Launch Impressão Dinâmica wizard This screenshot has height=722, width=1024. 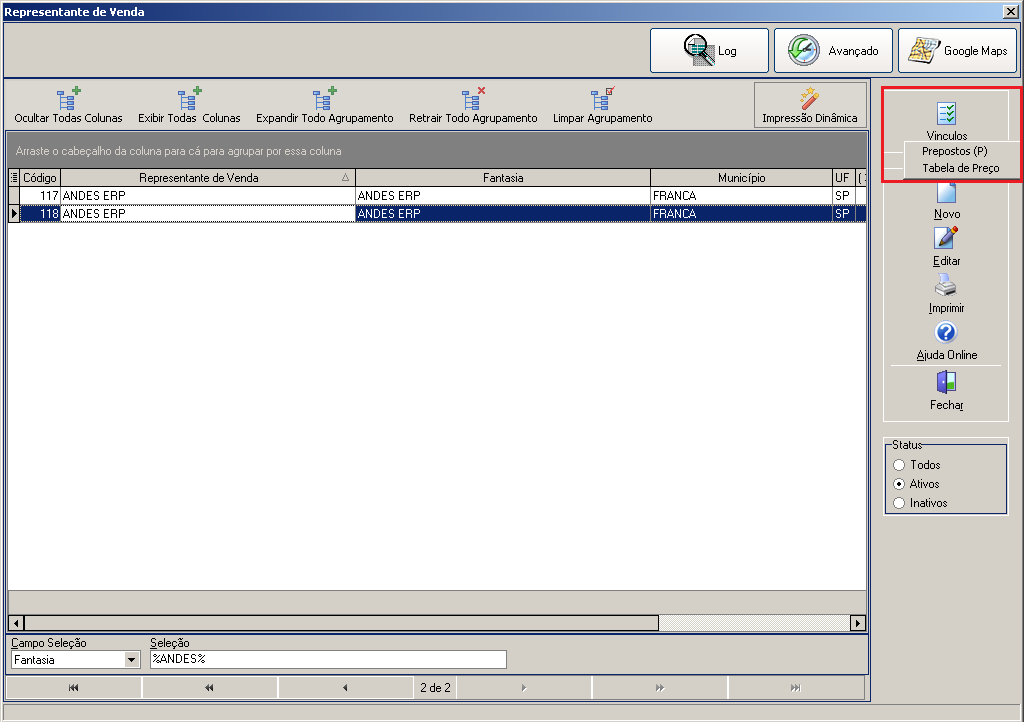810,105
